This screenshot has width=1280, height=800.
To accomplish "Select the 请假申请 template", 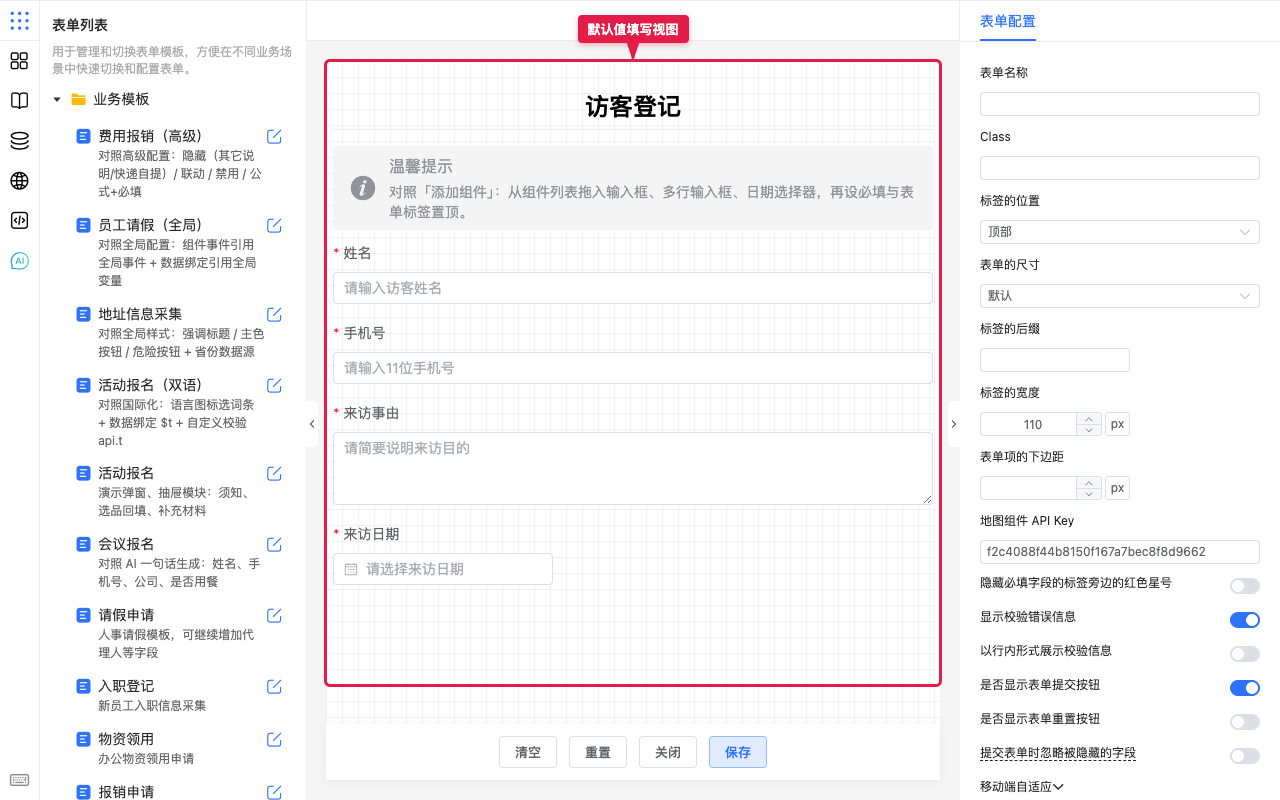I will point(126,615).
